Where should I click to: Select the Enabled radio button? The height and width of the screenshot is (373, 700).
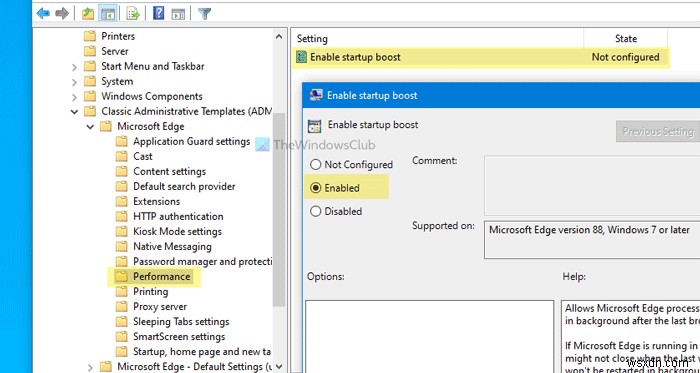316,188
